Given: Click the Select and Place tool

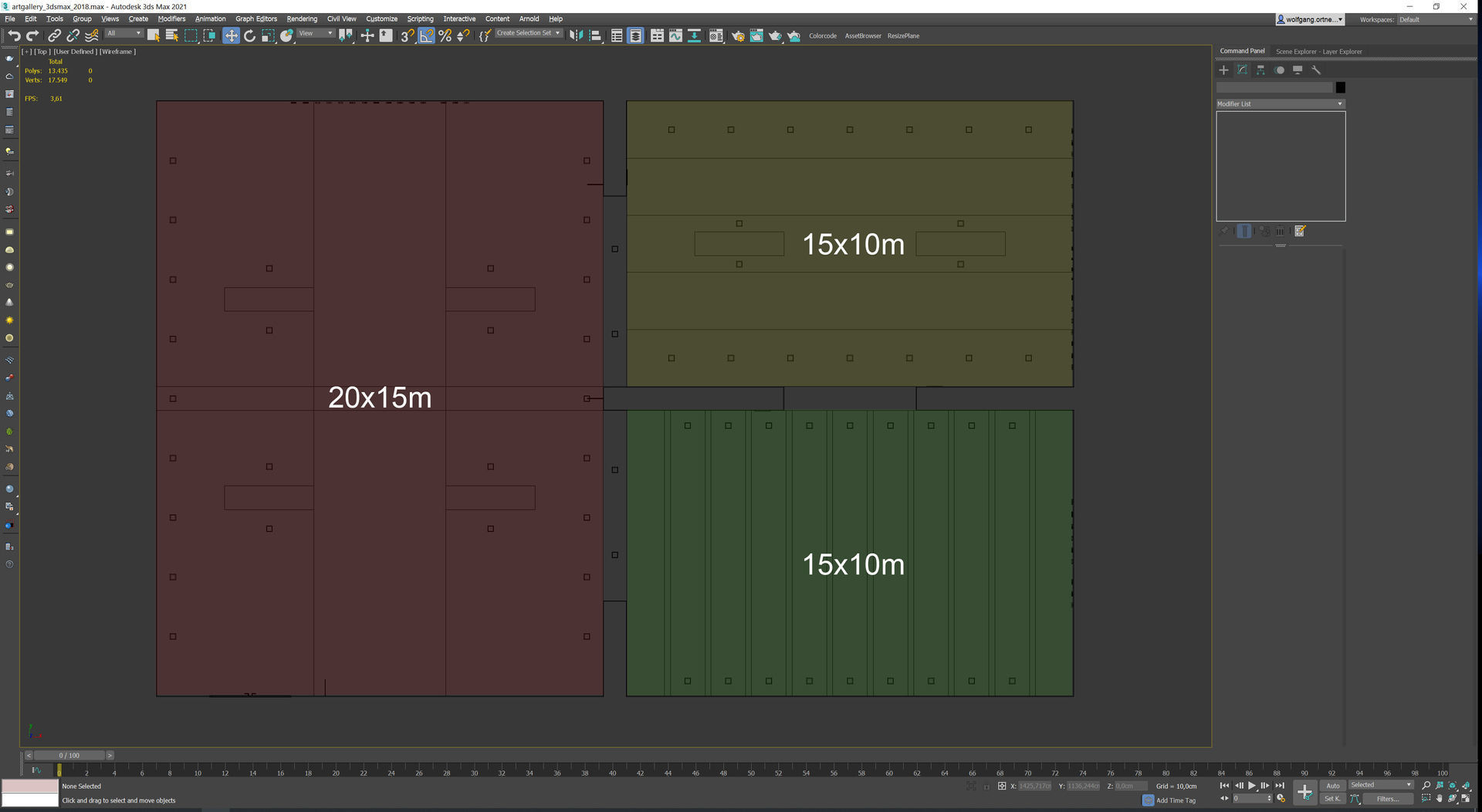Looking at the screenshot, I should click(286, 36).
